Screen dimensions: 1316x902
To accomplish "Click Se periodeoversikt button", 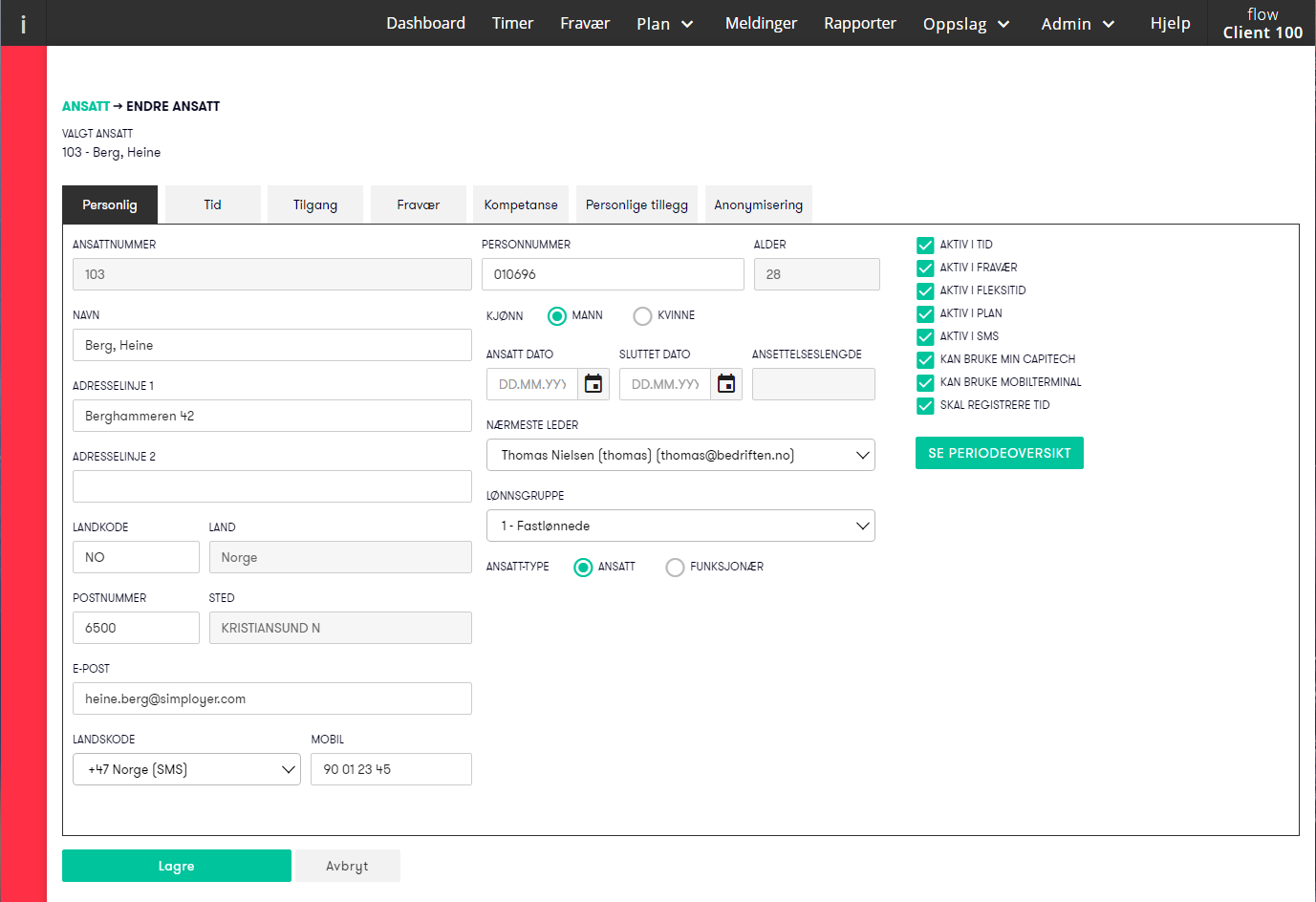I will coord(1000,453).
